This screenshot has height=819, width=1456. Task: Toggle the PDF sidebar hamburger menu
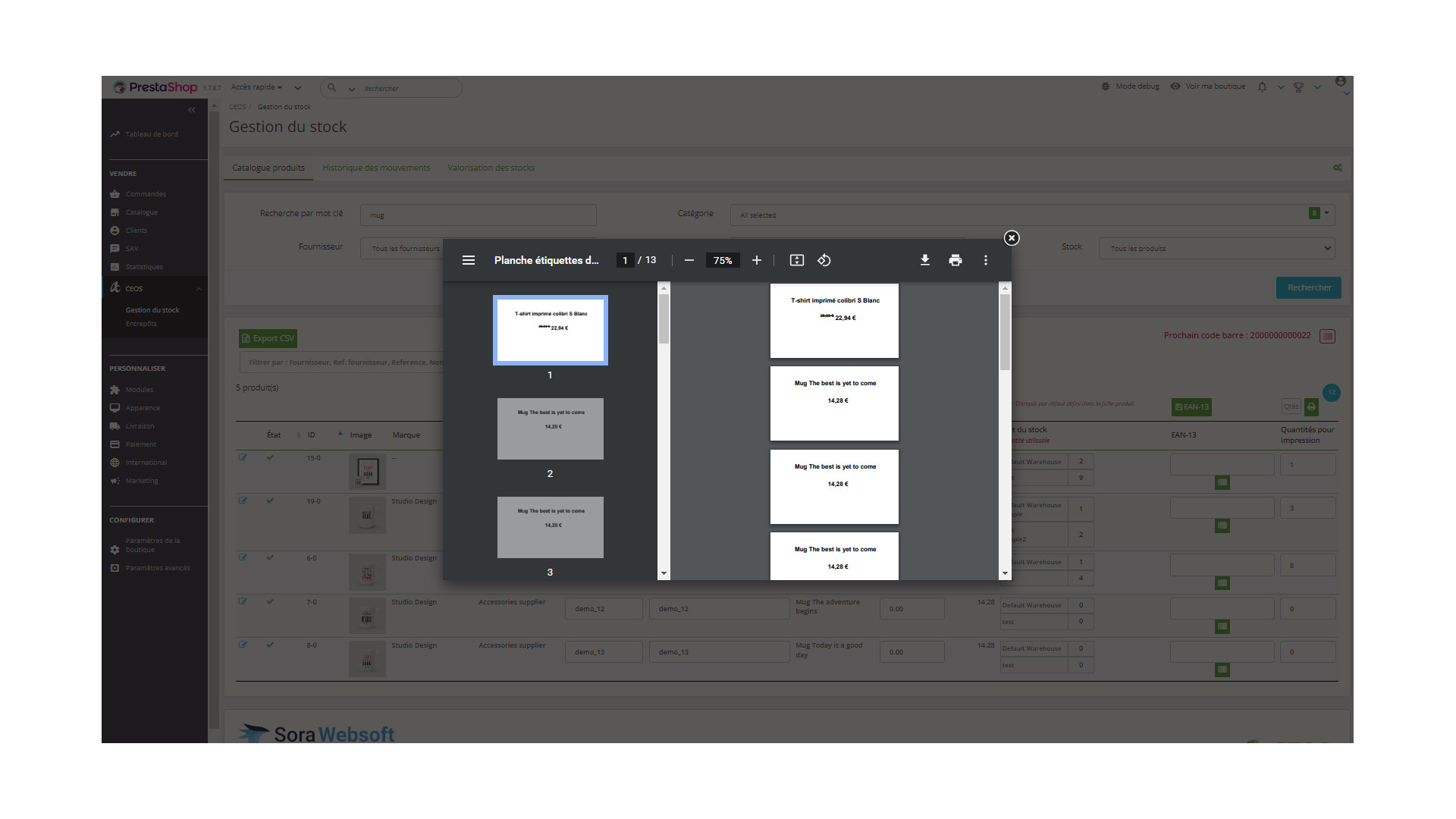(x=469, y=260)
